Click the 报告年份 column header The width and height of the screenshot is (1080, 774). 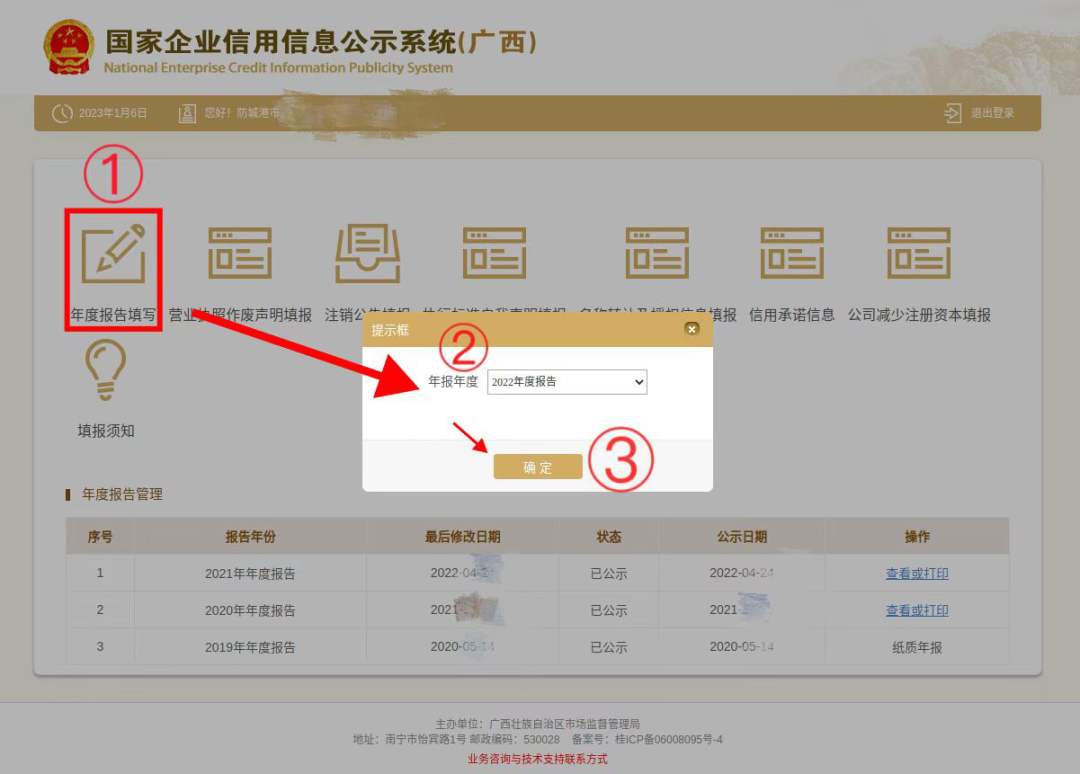[250, 537]
